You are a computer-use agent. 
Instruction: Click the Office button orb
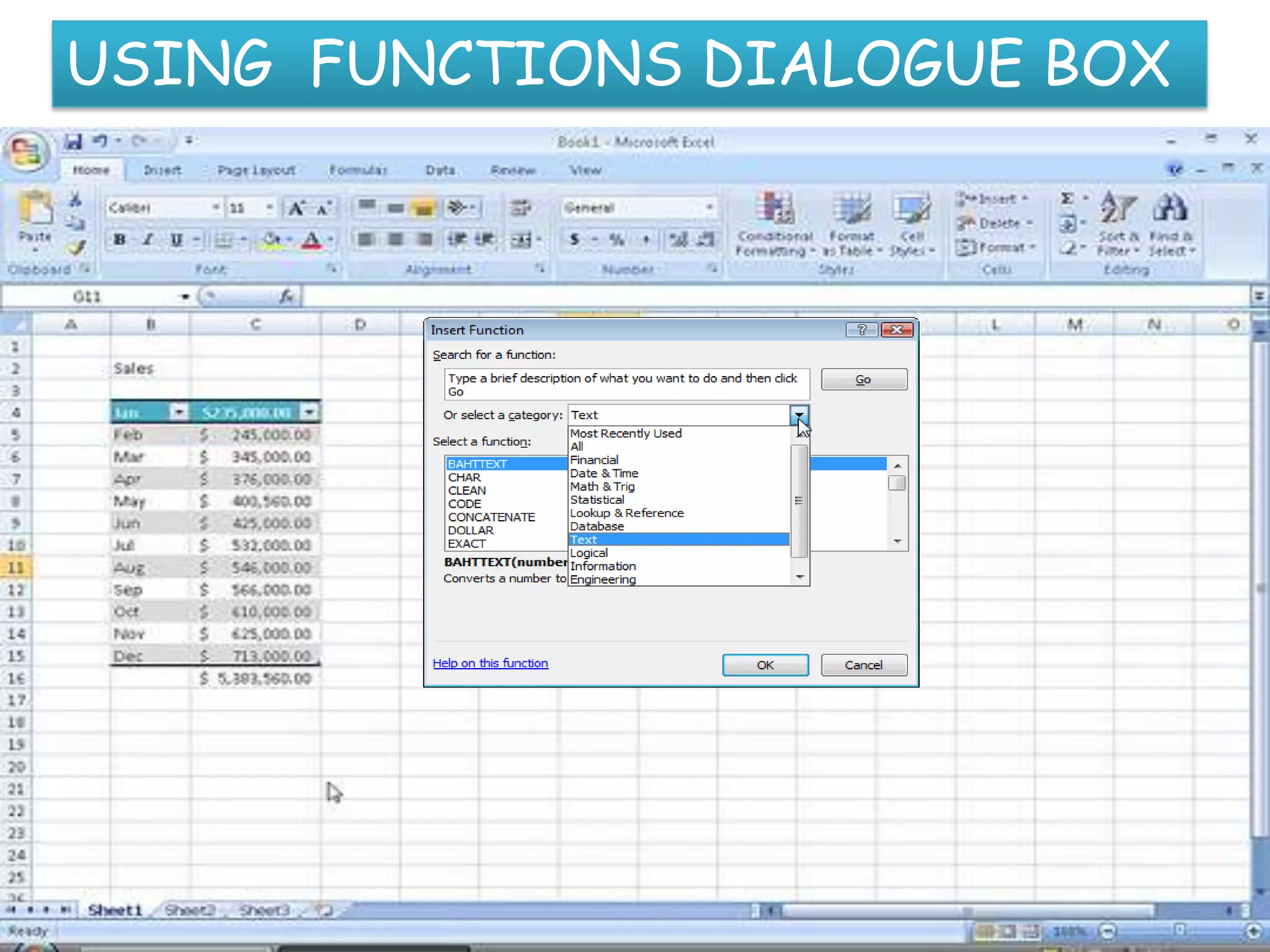coord(27,151)
